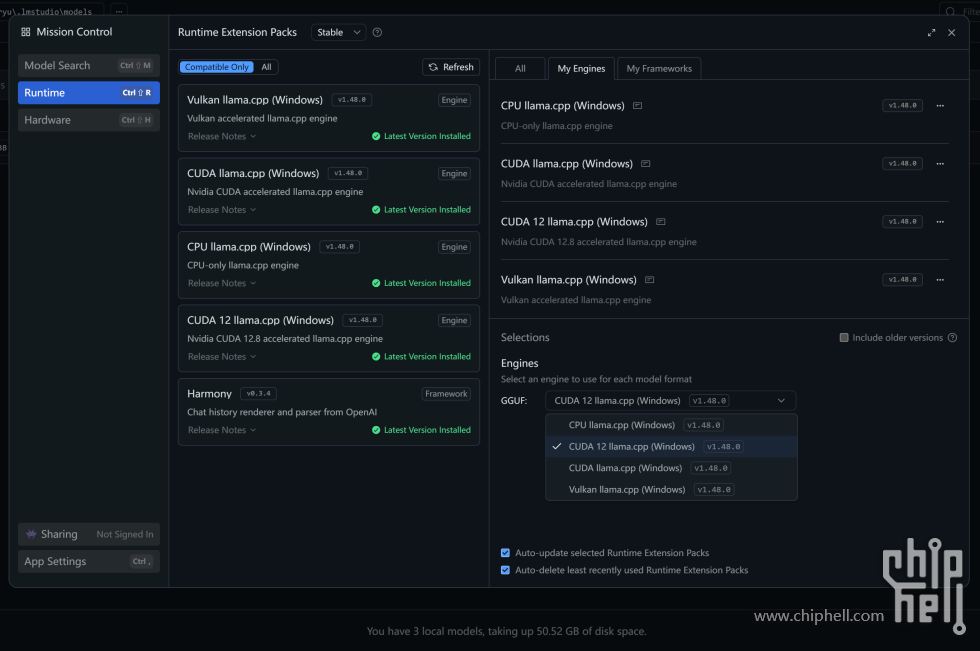Choose CUDA 12 llama.cpp (Windows) in GGUF dropdown list
This screenshot has height=651, width=980.
click(671, 447)
